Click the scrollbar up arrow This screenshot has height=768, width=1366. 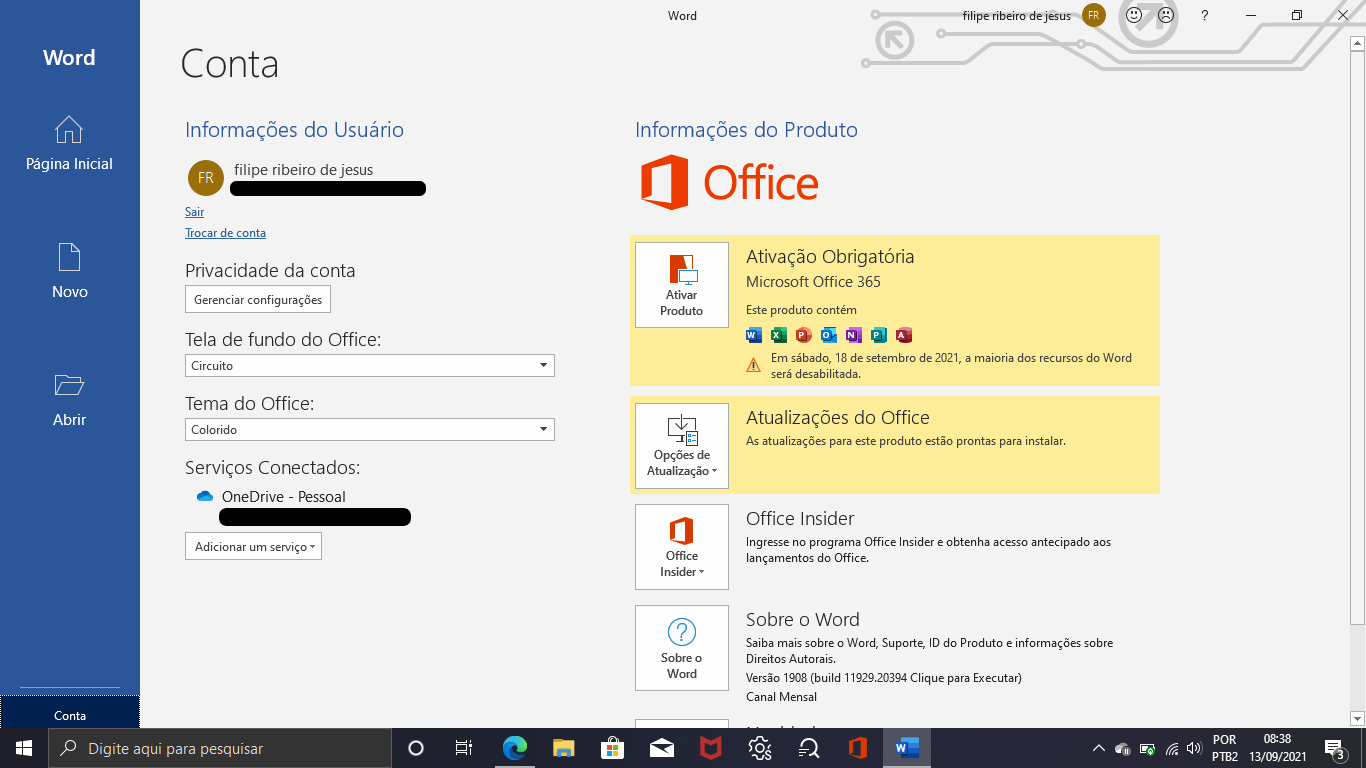click(1357, 45)
